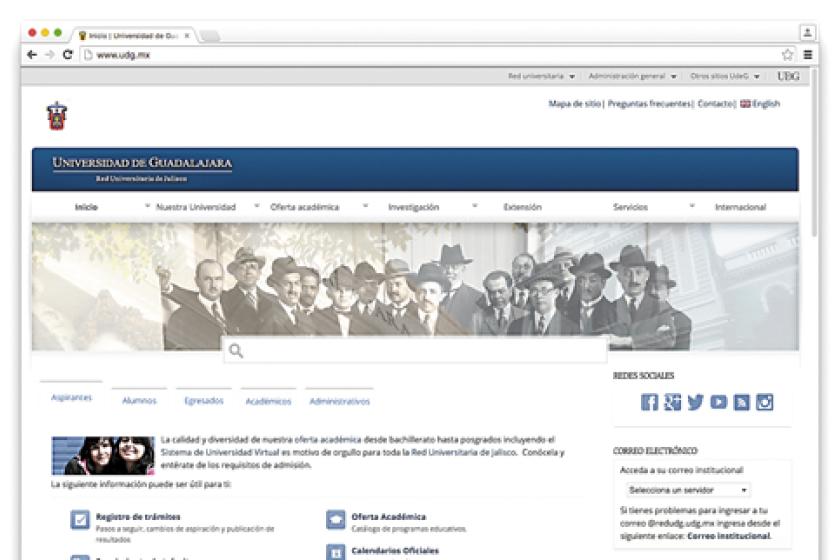Screen dimensions: 840x560
Task: Click the Universidad de Guadalajara banner title
Action: (142, 162)
